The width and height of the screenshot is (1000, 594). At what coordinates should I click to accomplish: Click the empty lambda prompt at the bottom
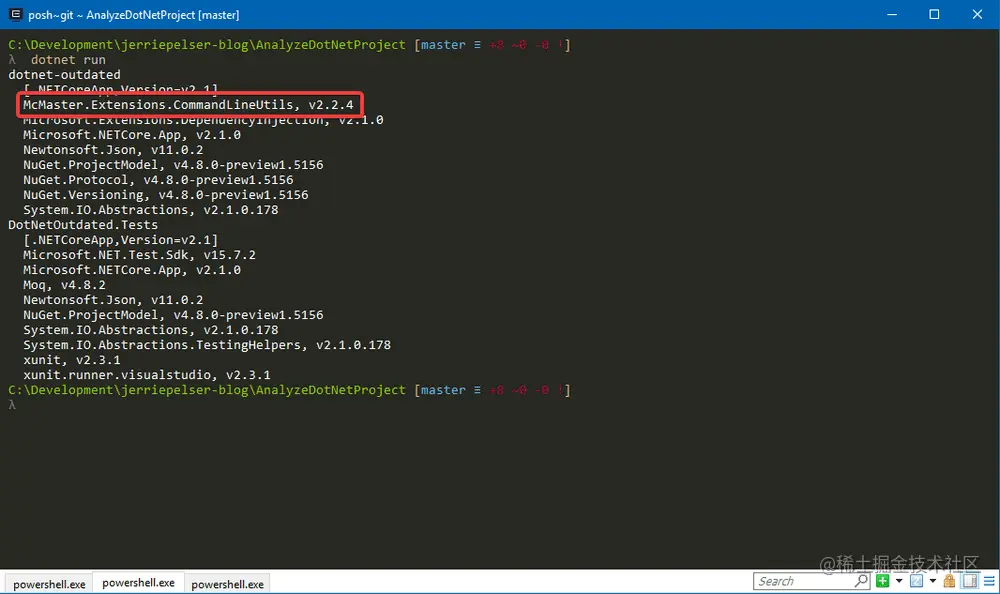click(x=11, y=405)
